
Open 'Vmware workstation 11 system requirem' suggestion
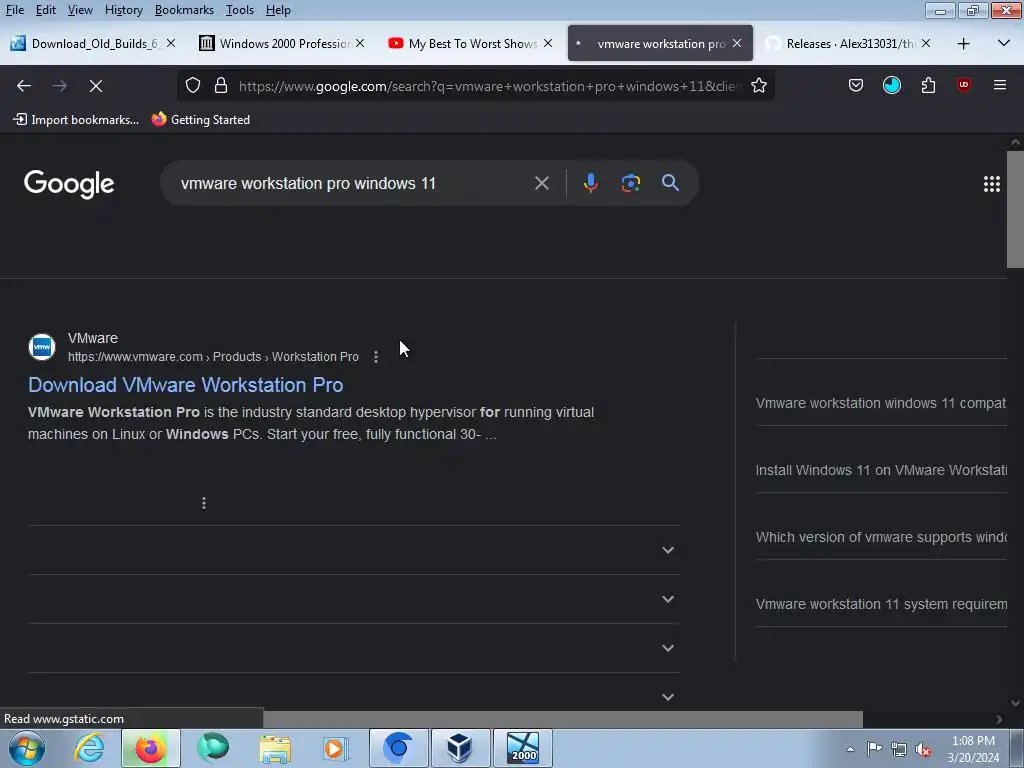[x=881, y=604]
